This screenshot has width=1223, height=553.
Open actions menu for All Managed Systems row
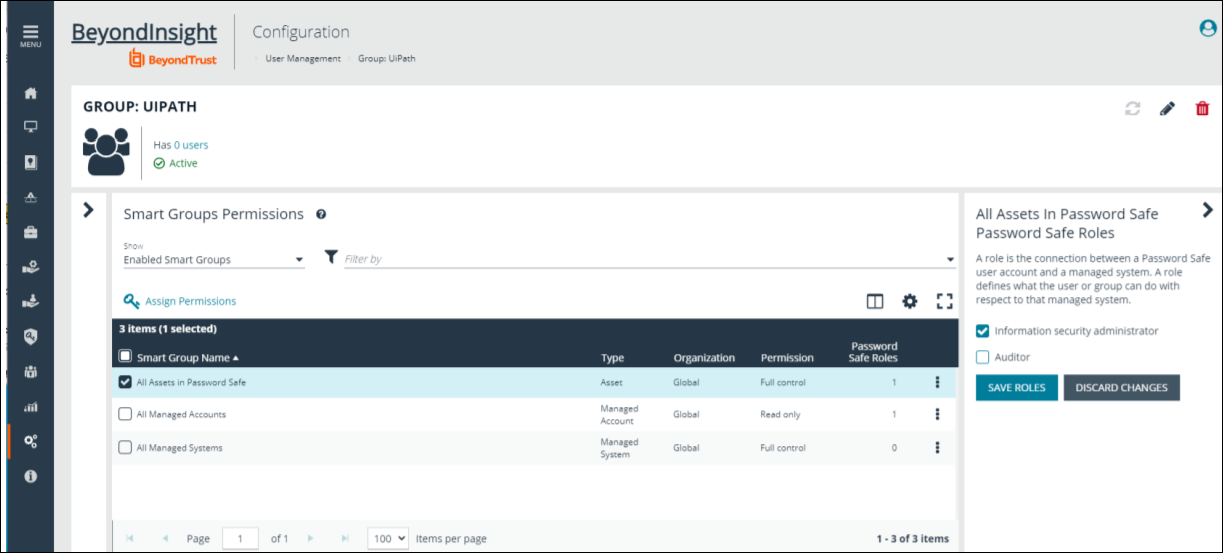tap(937, 447)
